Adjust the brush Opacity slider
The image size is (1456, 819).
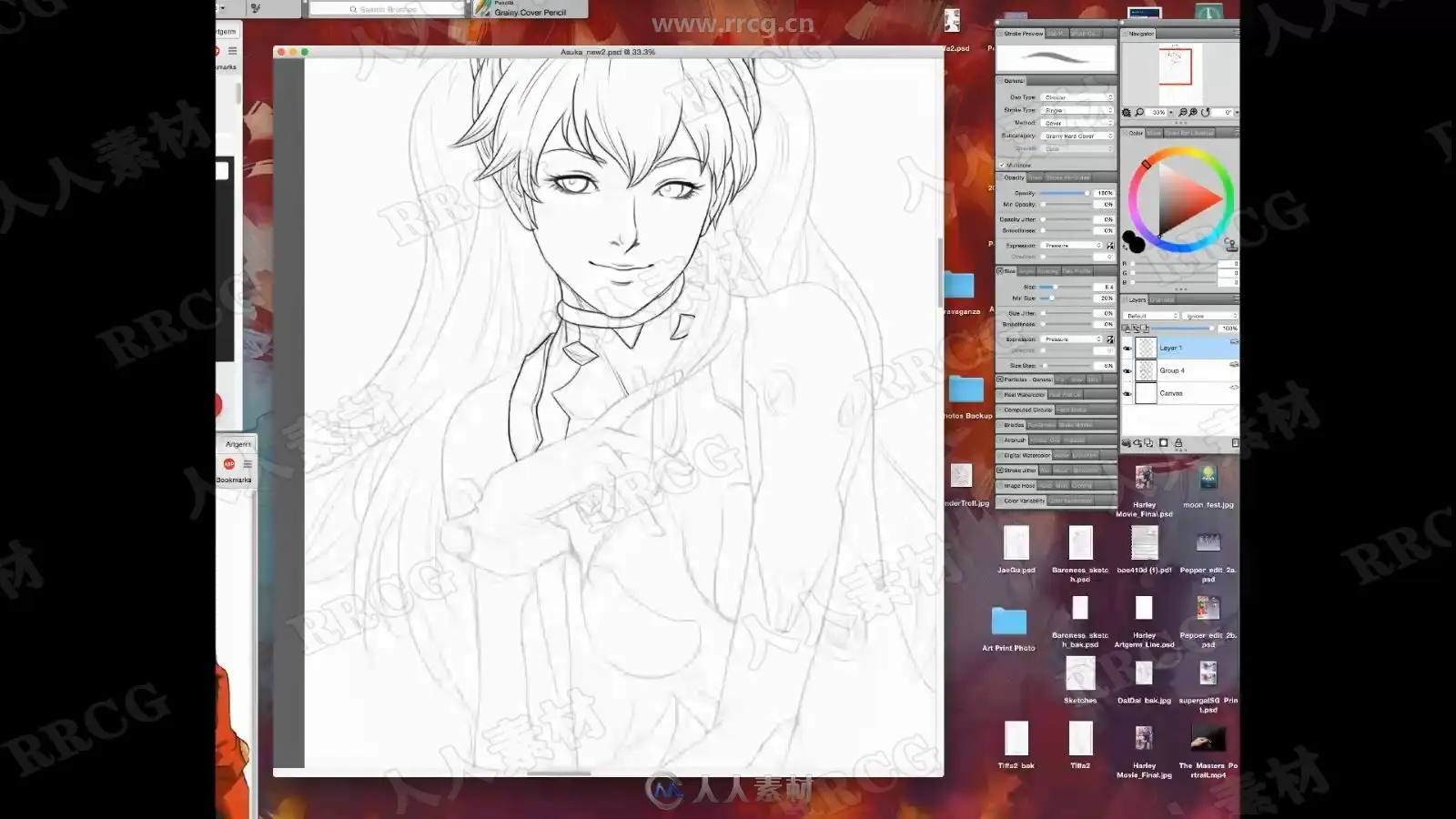[x=1066, y=194]
